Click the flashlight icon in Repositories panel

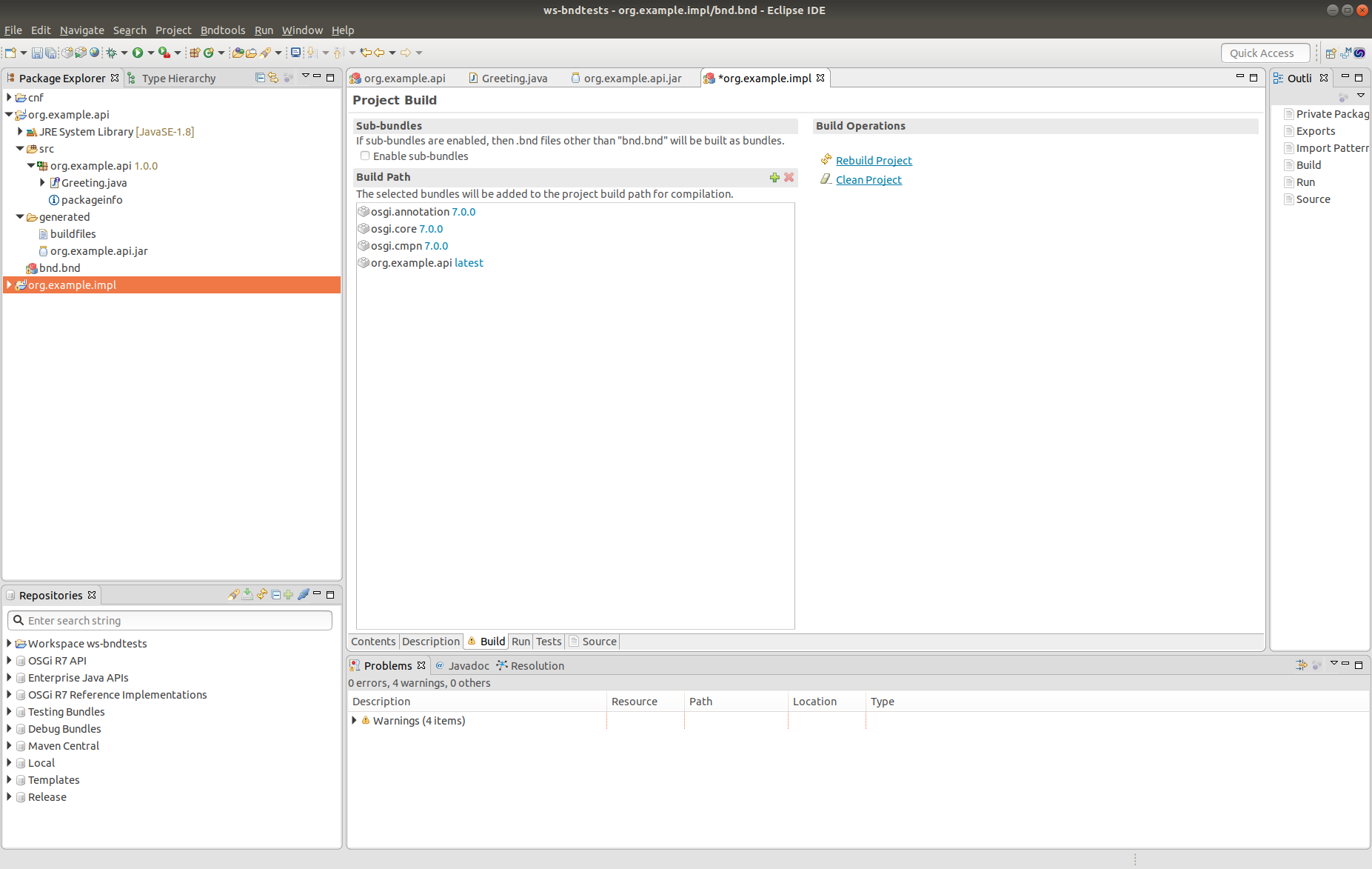[x=234, y=595]
